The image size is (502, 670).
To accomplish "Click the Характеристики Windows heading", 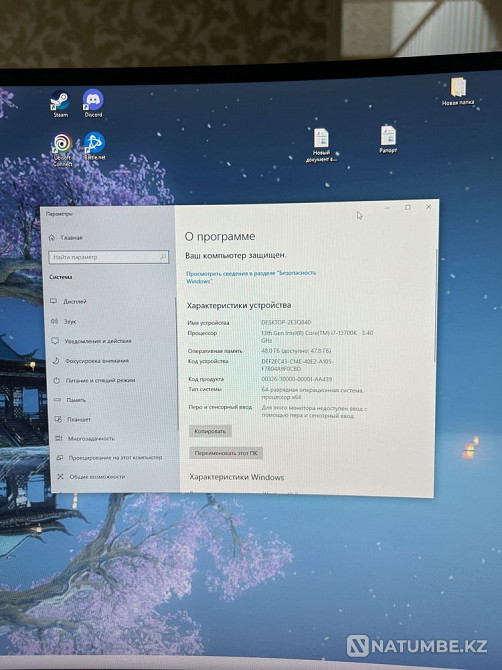I will point(237,477).
